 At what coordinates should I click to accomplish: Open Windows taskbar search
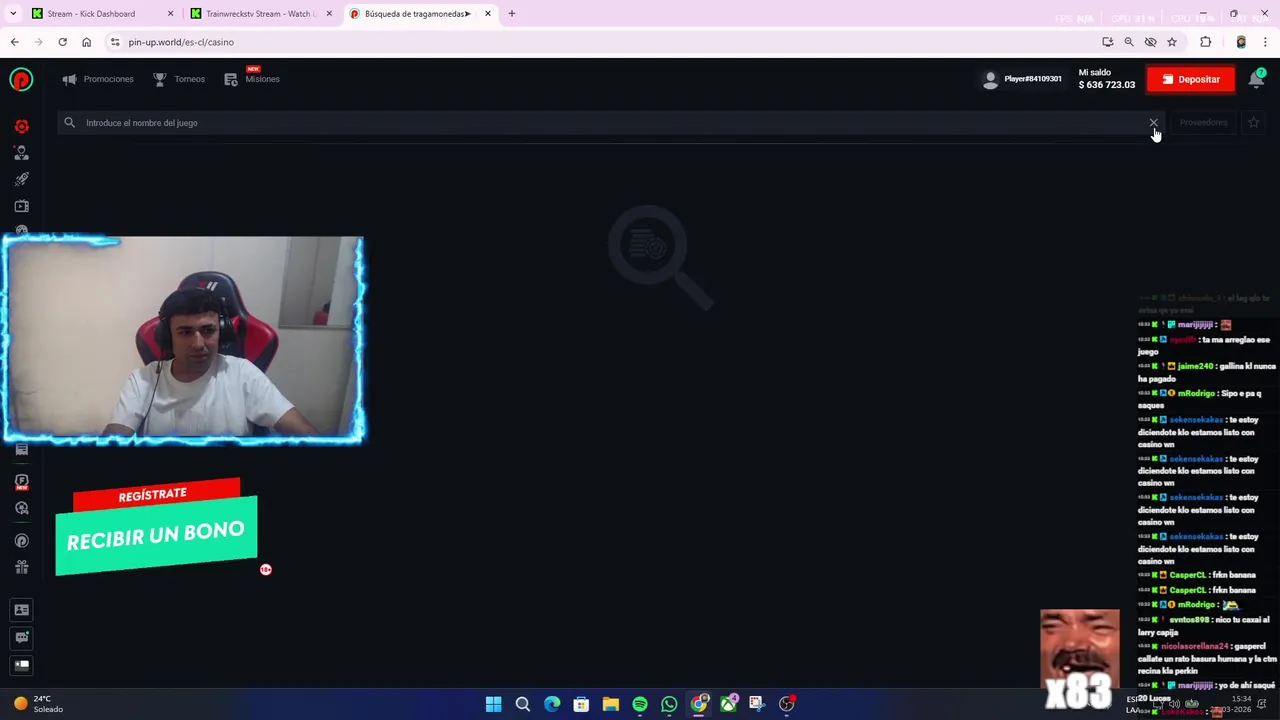[x=522, y=704]
